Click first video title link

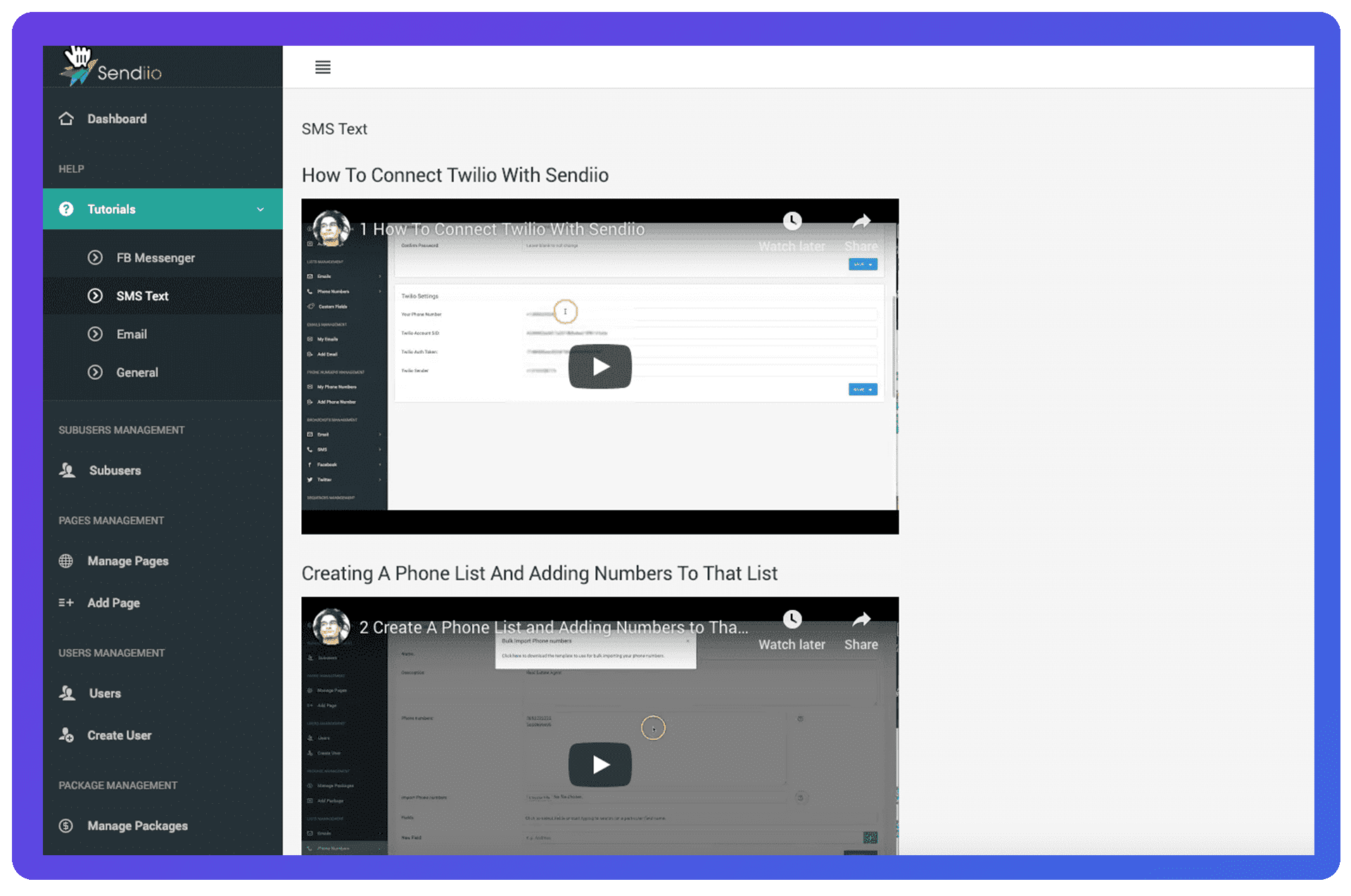click(501, 230)
